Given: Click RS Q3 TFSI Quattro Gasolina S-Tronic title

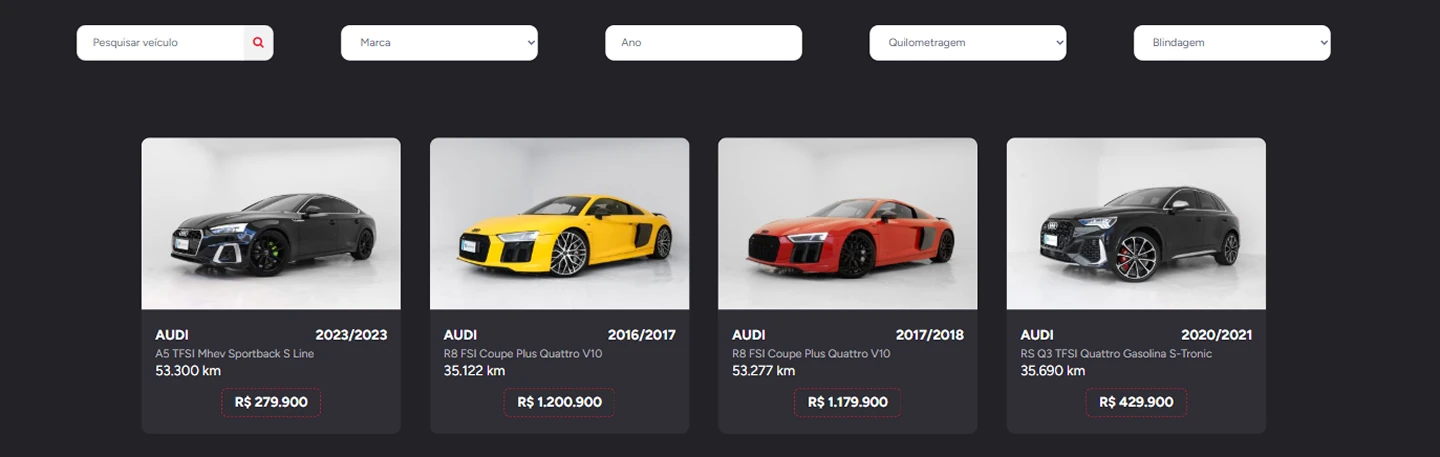Looking at the screenshot, I should point(1116,354).
